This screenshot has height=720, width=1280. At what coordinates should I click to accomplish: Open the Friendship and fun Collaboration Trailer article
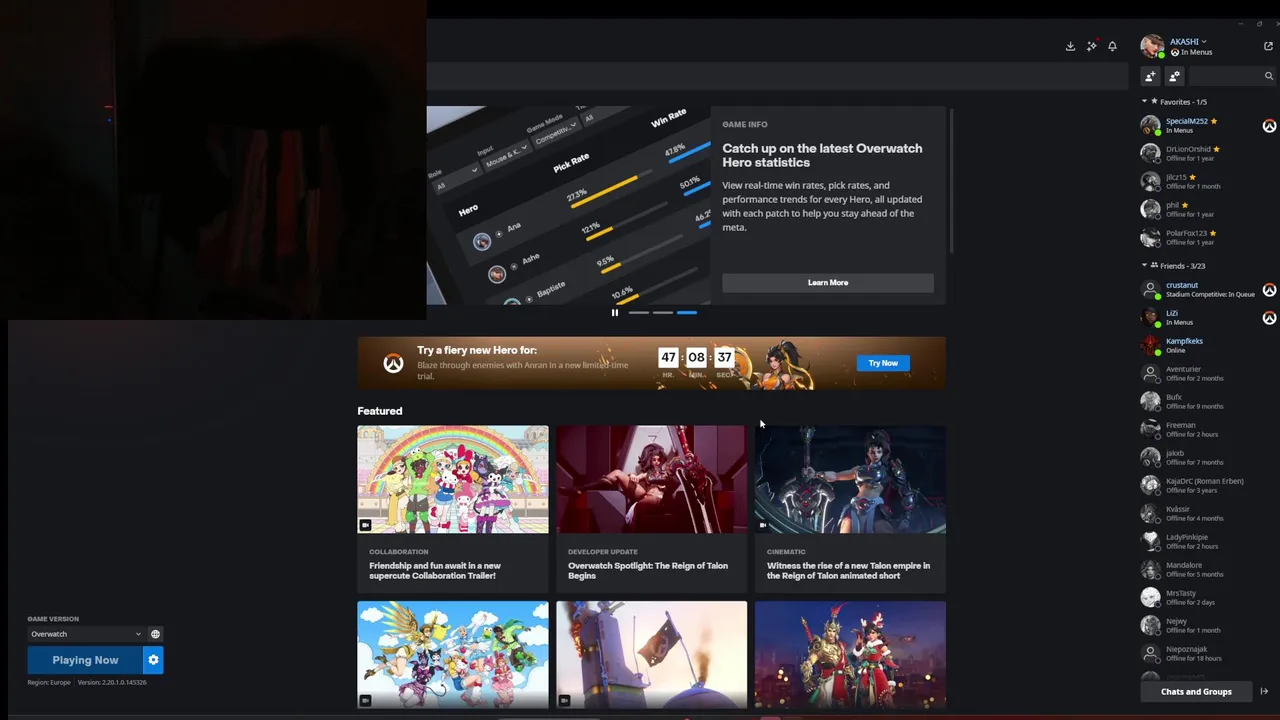tap(435, 570)
